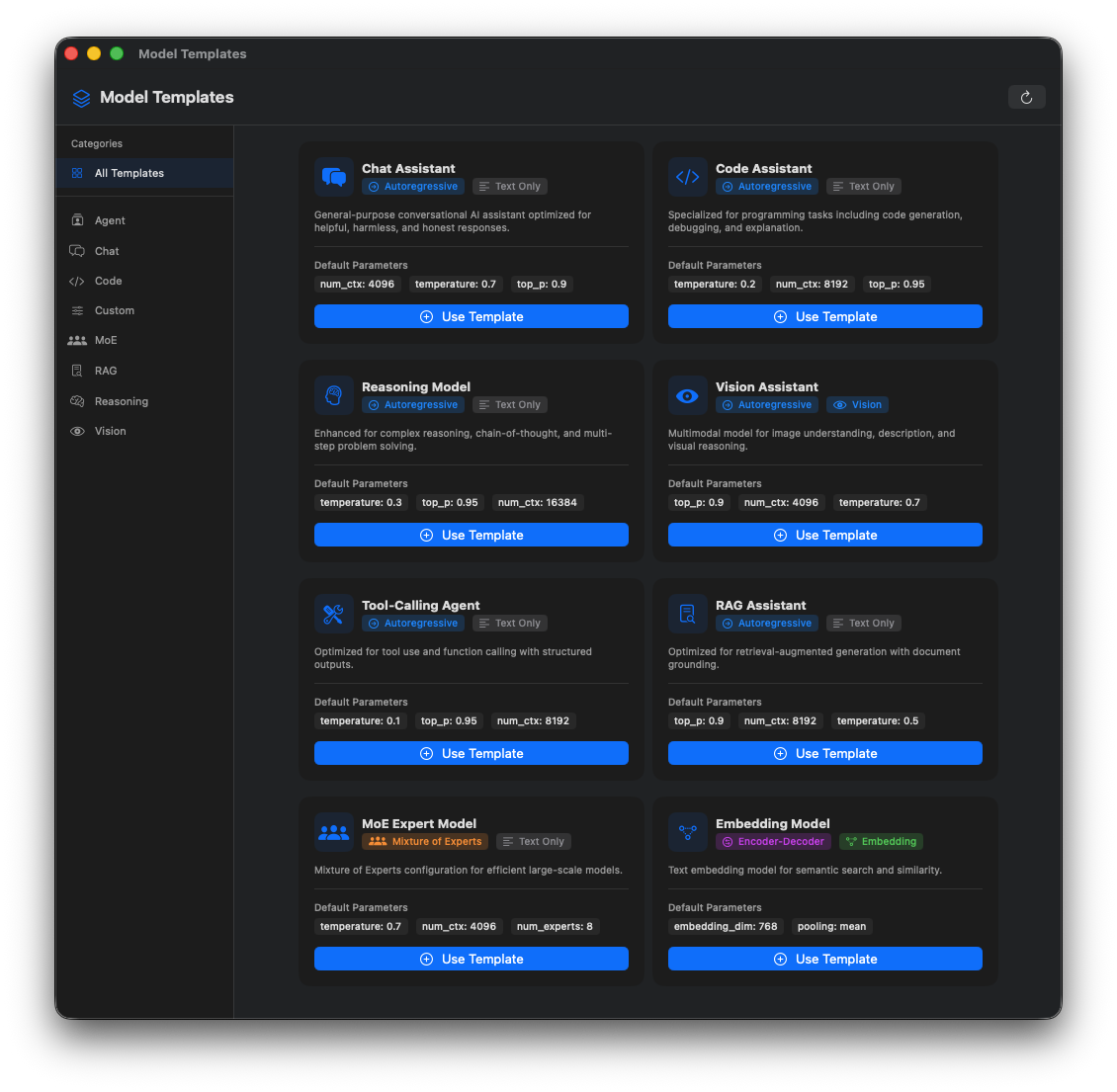
Task: Click the Code Assistant brackets icon
Action: tap(688, 178)
